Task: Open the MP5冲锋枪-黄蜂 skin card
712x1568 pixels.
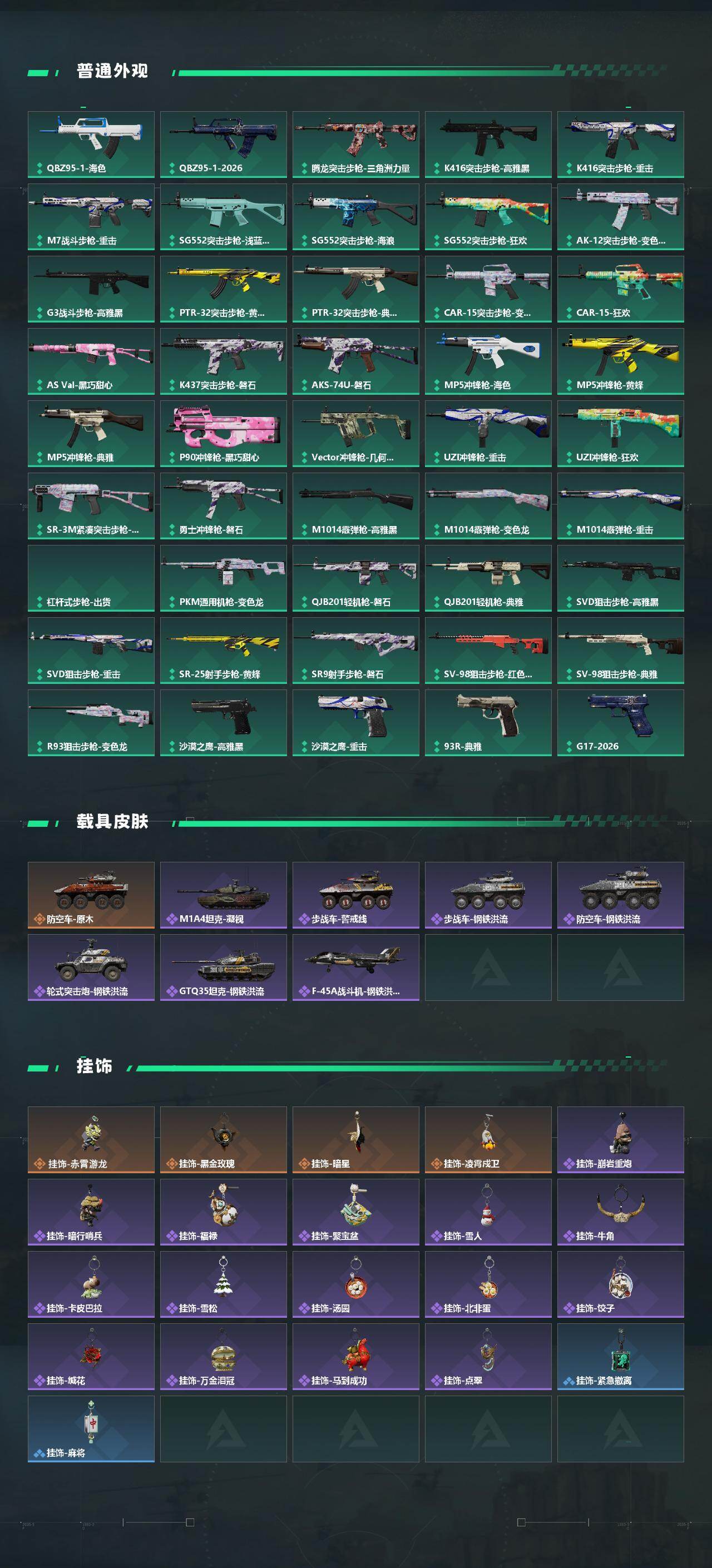Action: [x=621, y=361]
